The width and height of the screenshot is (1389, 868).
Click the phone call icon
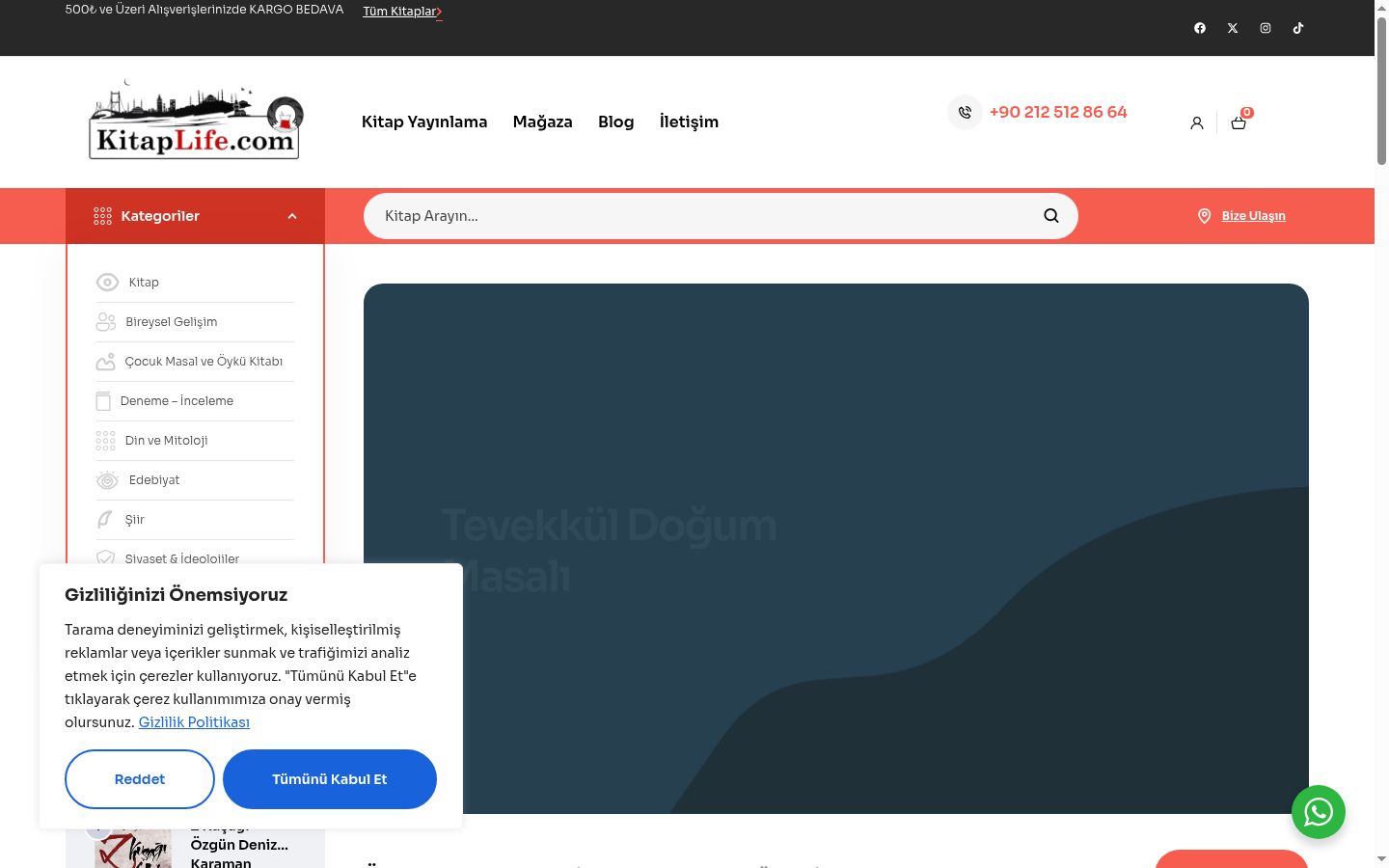click(x=965, y=113)
